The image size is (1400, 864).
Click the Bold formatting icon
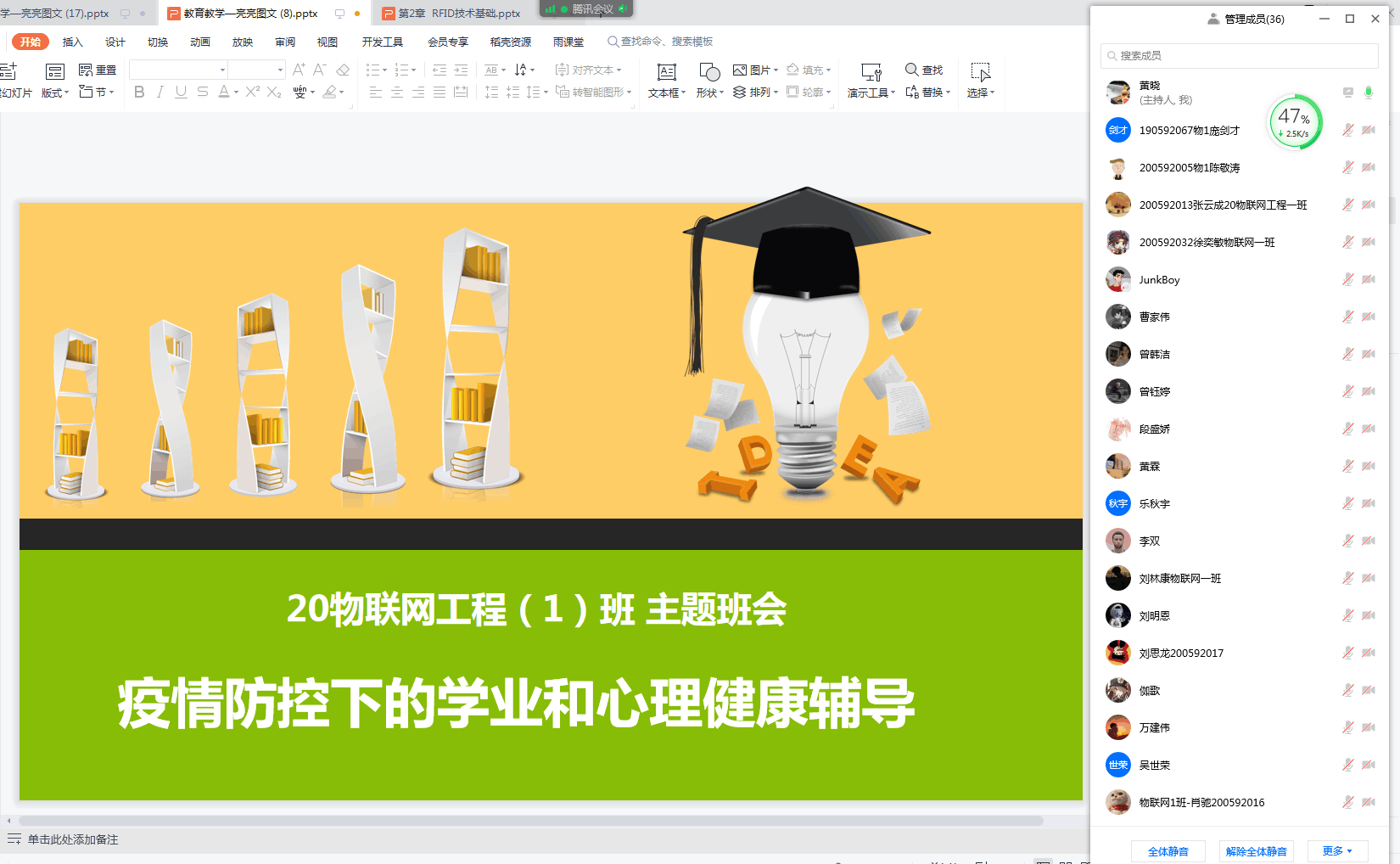tap(139, 92)
